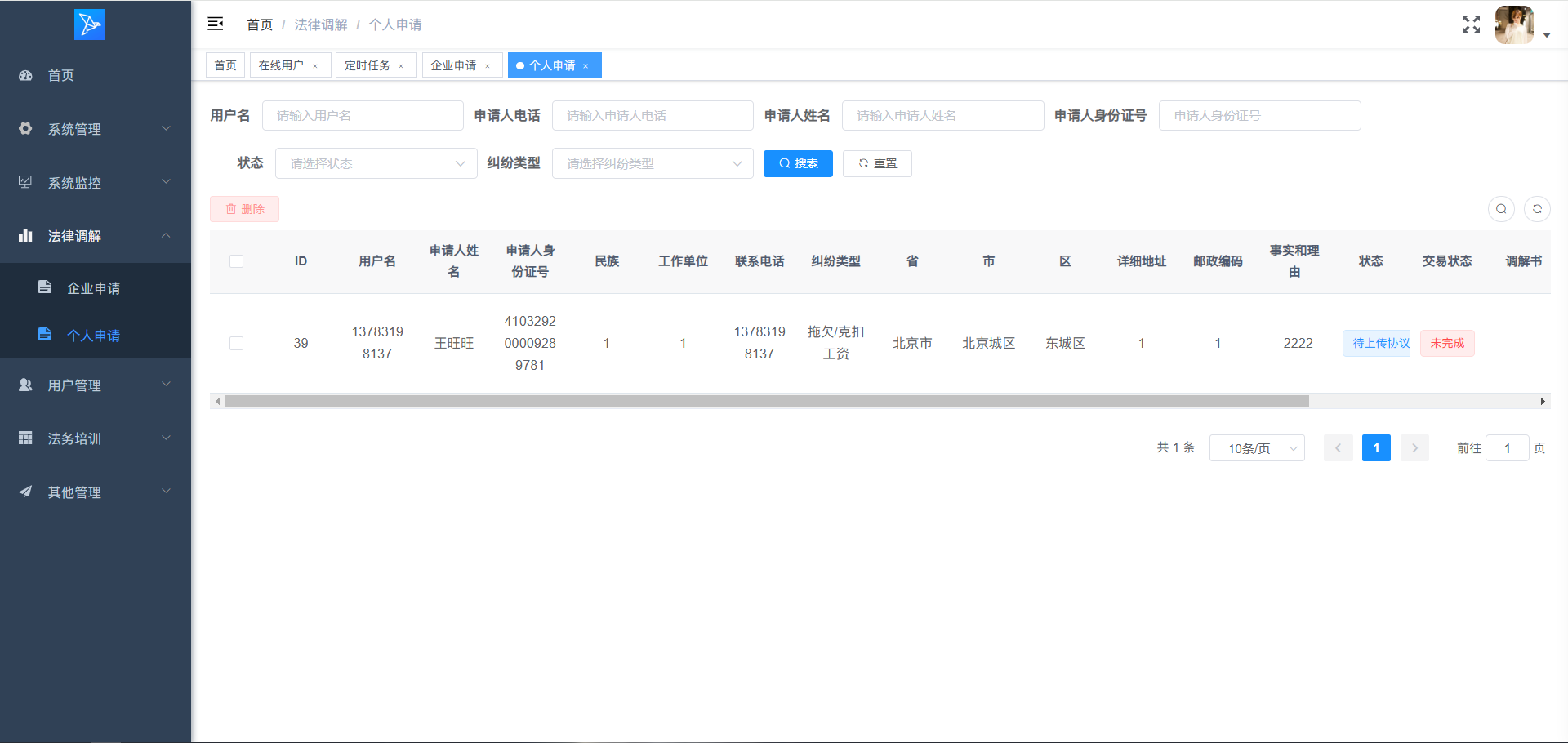Select the 个人申请 tab

point(555,65)
